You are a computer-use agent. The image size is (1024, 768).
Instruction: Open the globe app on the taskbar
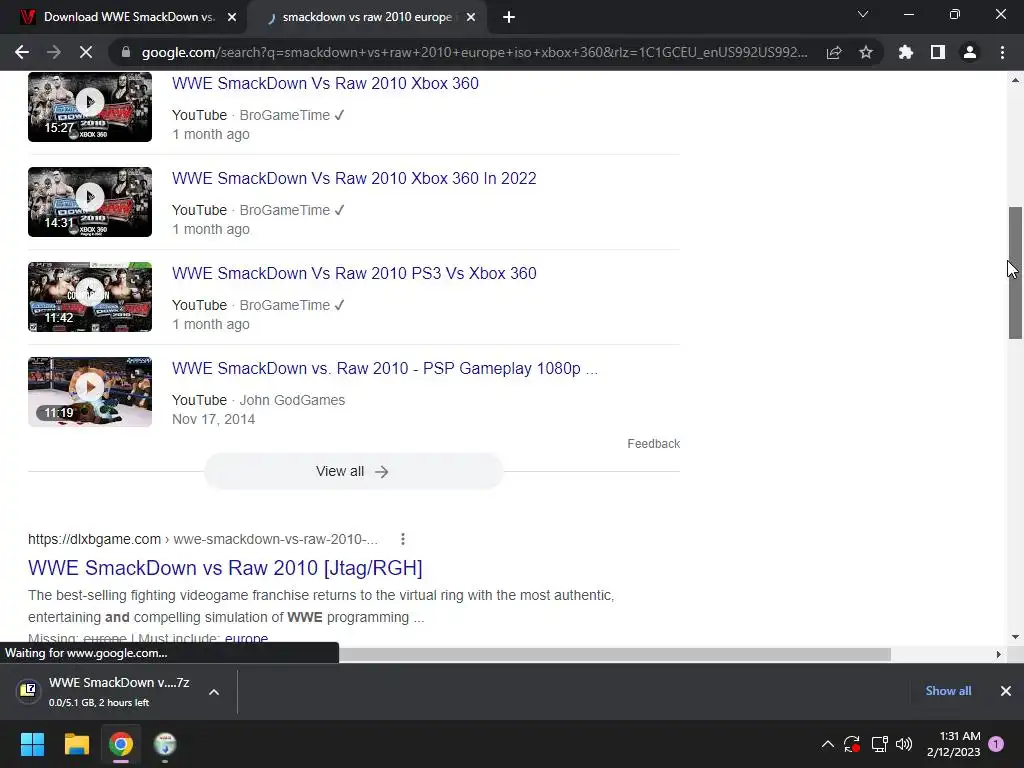click(x=165, y=744)
